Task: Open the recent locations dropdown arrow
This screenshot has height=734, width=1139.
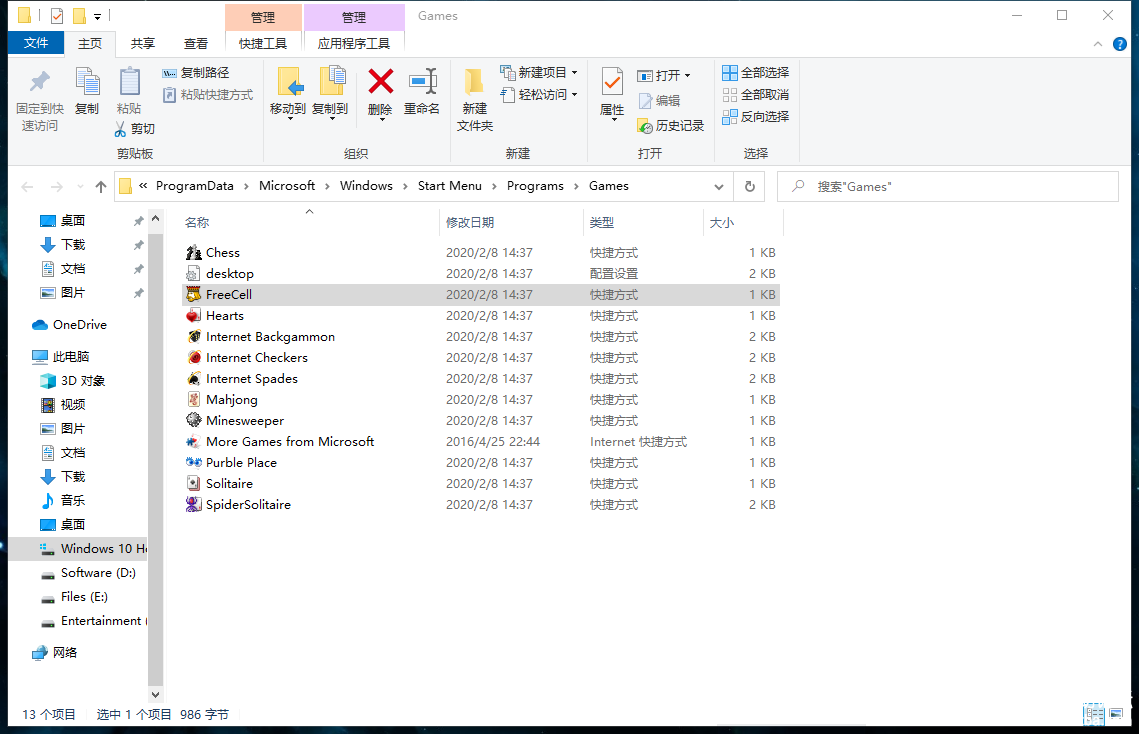Action: click(80, 187)
